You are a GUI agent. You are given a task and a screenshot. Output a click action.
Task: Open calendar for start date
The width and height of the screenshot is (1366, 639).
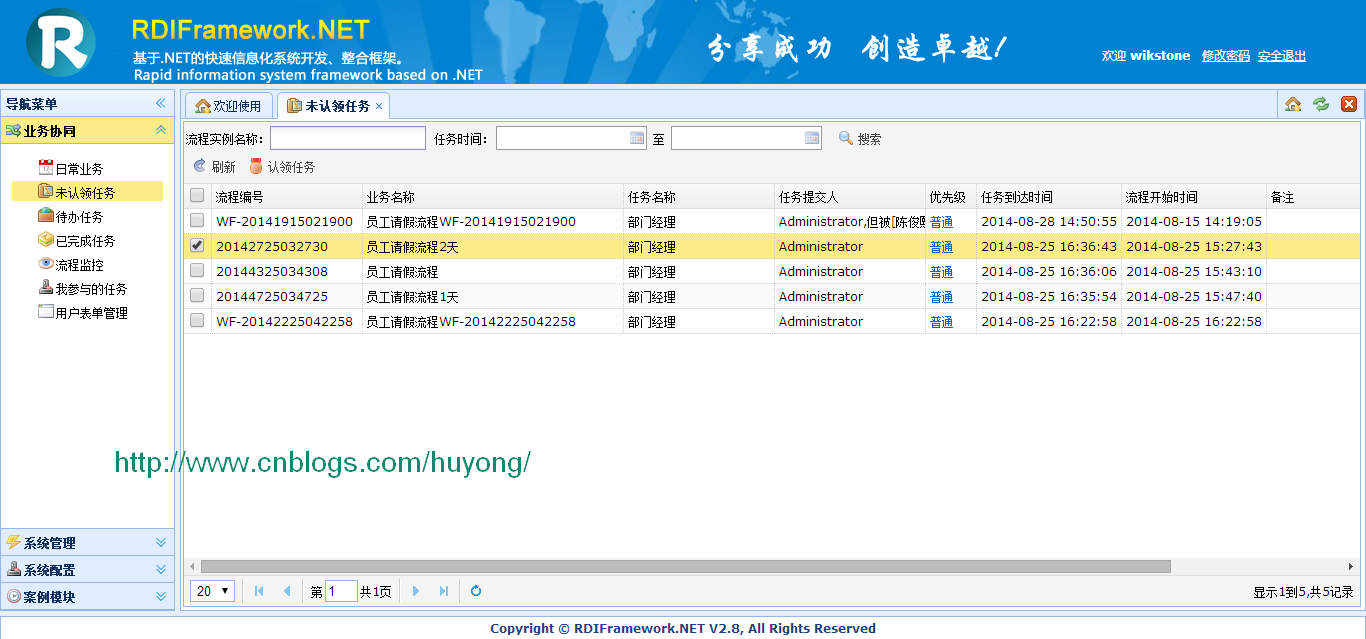(x=637, y=138)
